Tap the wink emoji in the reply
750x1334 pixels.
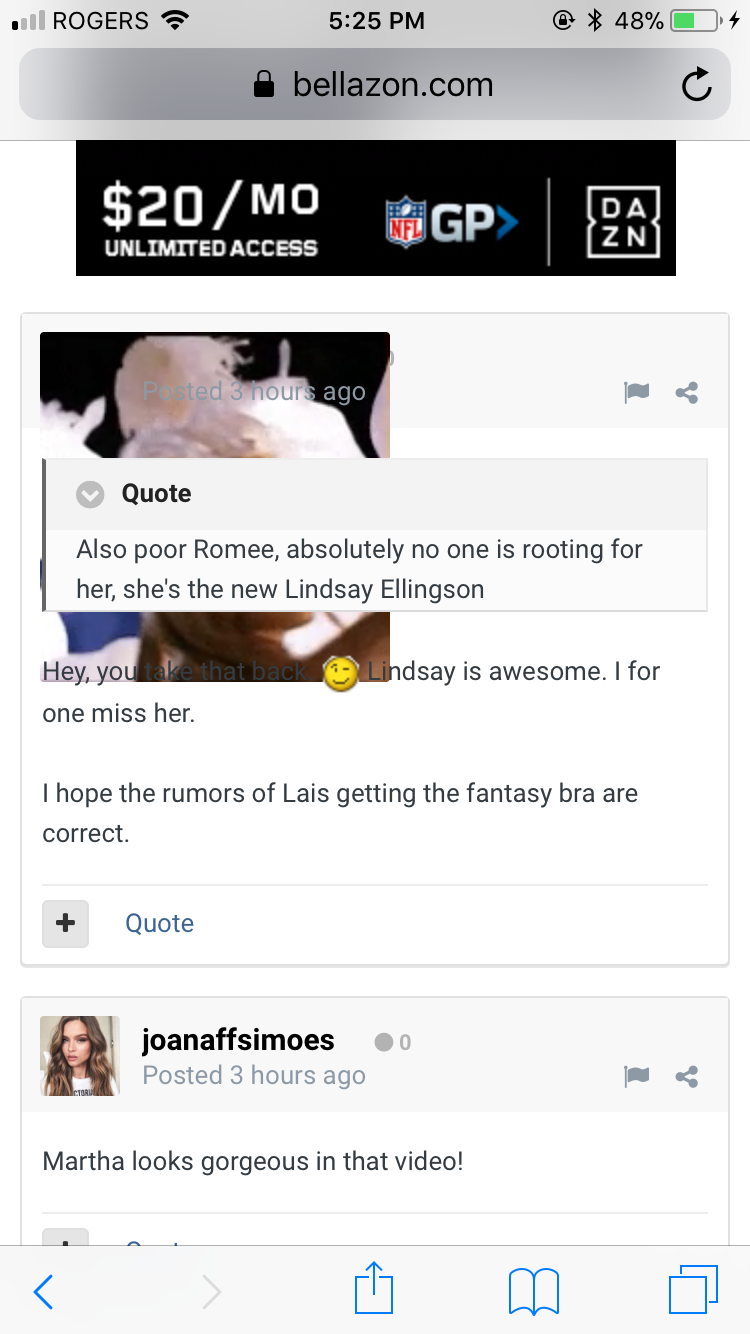pyautogui.click(x=341, y=674)
